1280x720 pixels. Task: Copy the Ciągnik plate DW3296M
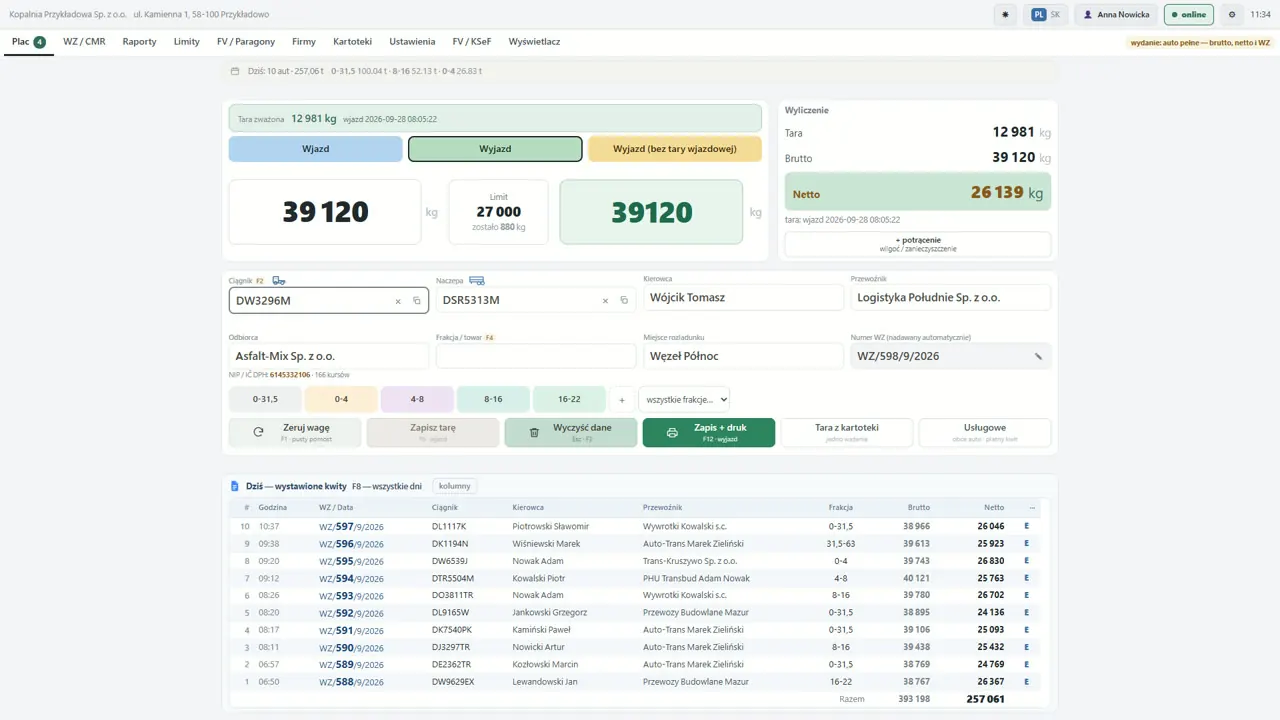point(417,301)
